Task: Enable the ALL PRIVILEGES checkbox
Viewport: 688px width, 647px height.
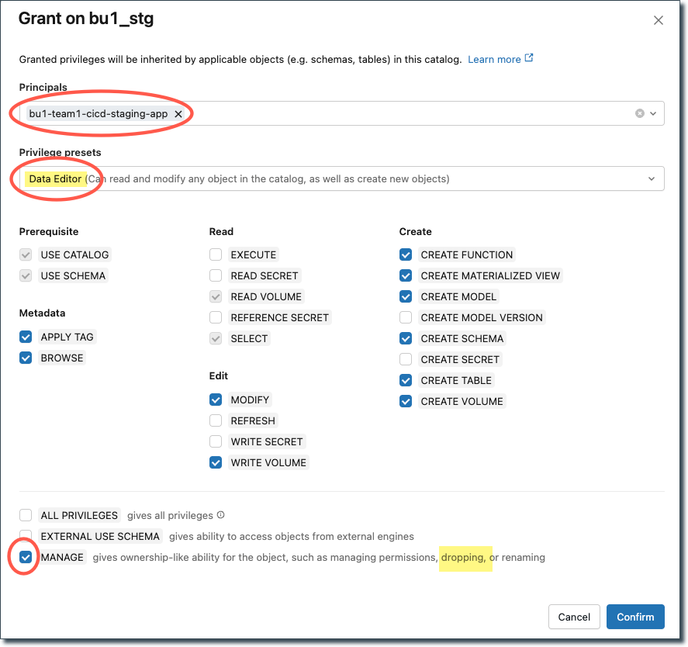Action: (x=26, y=516)
